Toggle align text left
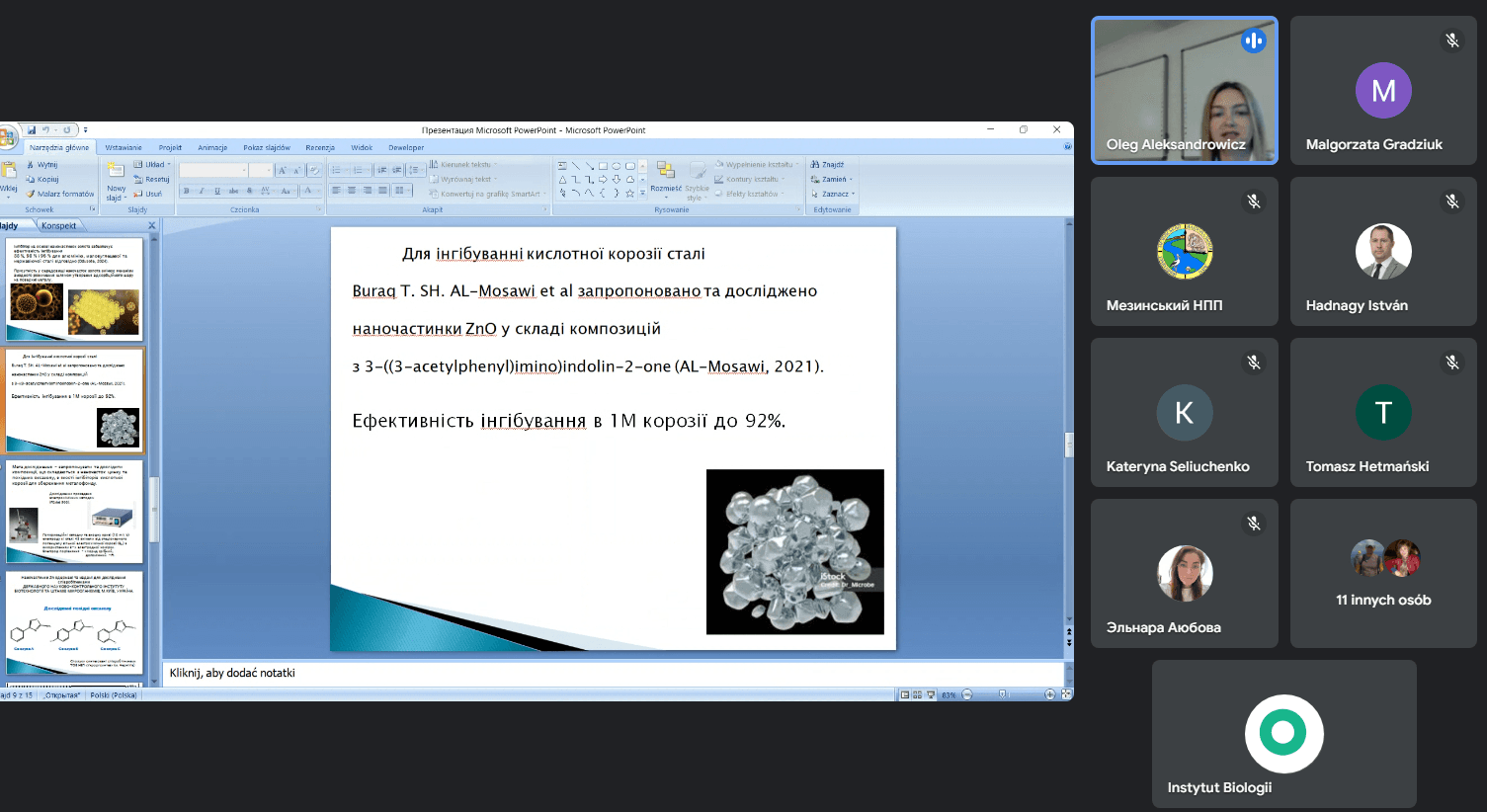The width and height of the screenshot is (1487, 812). [x=336, y=191]
